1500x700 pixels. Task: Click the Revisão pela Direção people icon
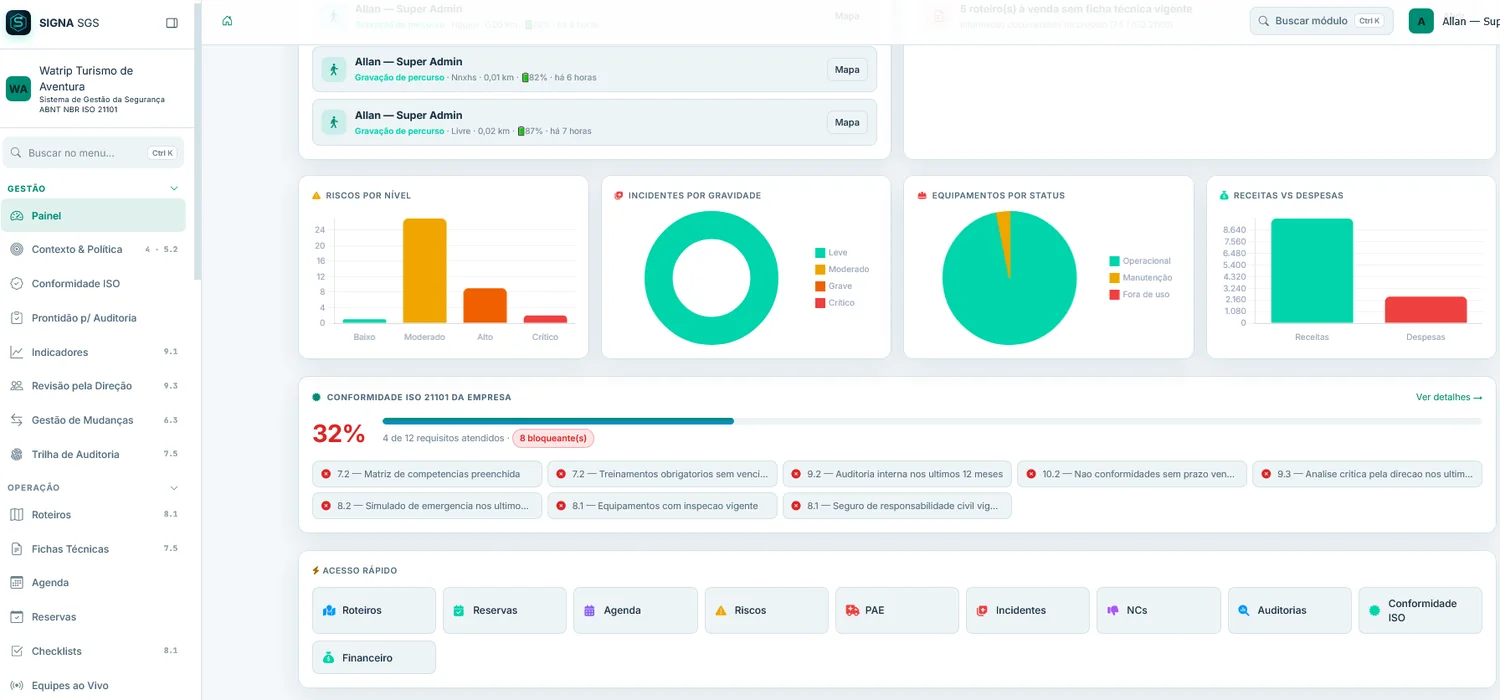coord(17,386)
